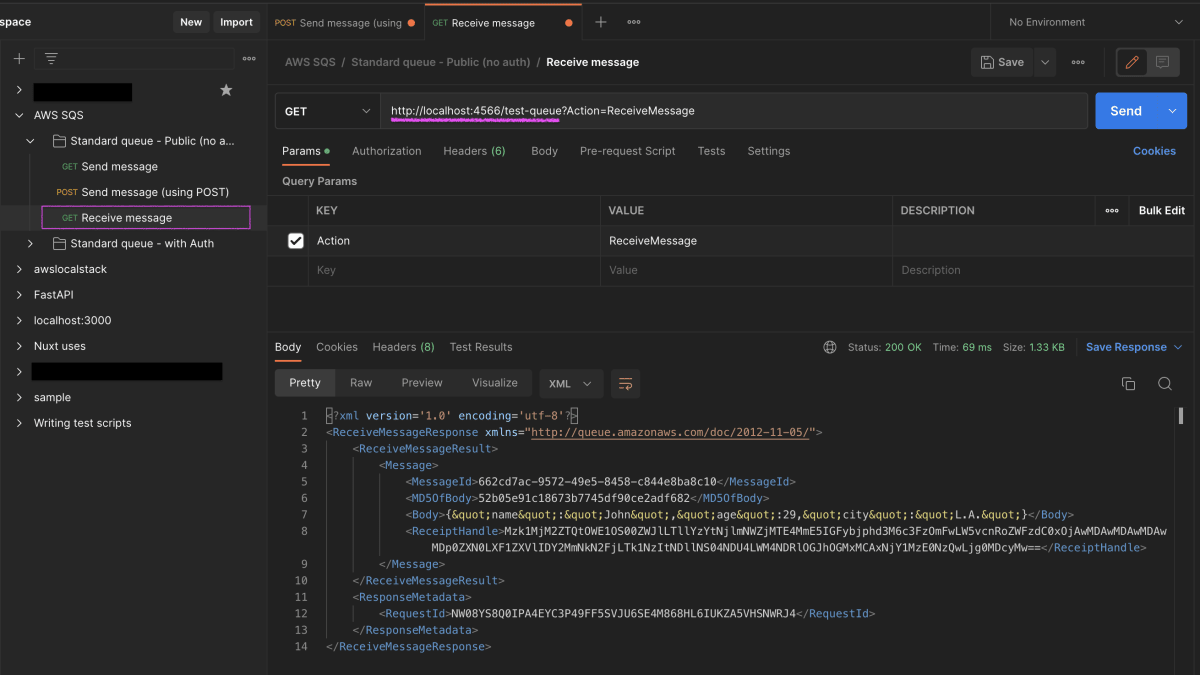Open Cookies for this request

coord(1155,150)
